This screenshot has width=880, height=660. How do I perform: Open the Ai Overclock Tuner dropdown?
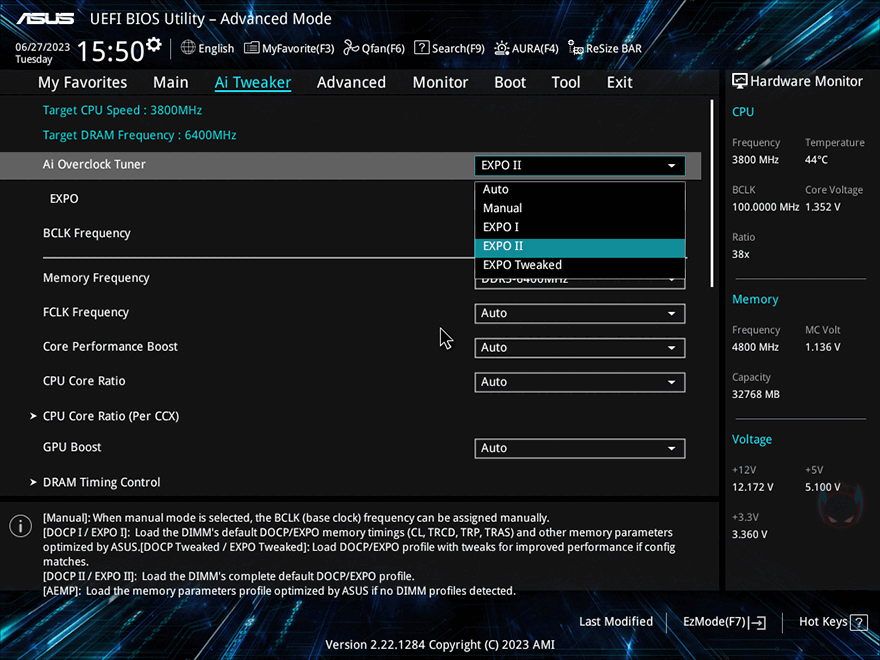coord(580,166)
